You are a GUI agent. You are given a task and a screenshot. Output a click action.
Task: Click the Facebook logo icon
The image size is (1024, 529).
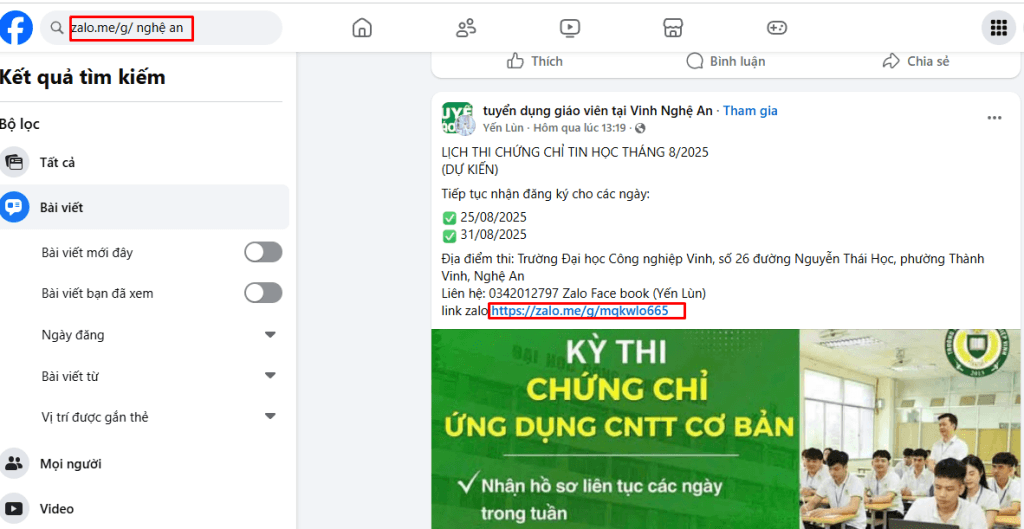click(17, 28)
